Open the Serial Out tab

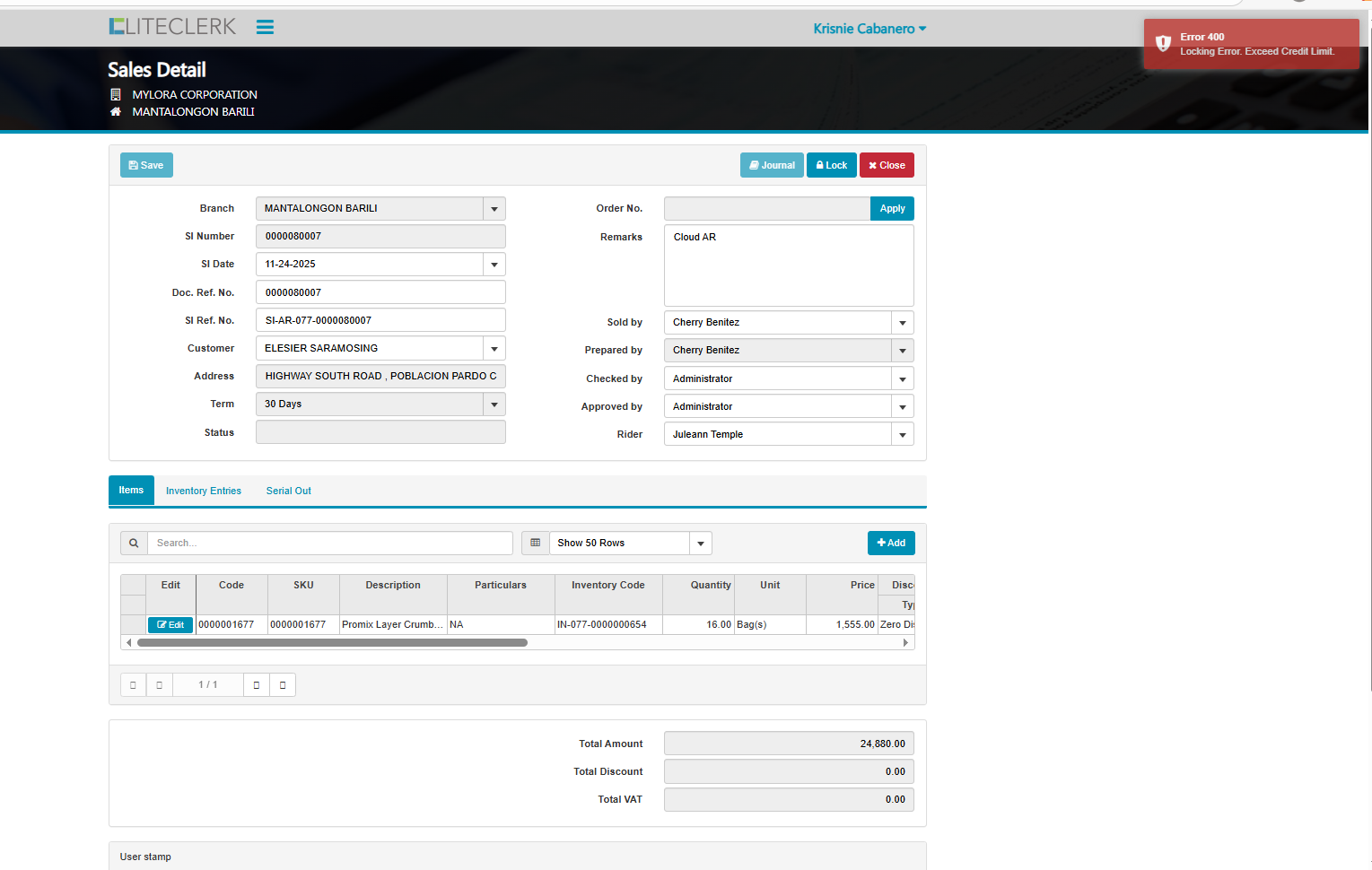(288, 492)
